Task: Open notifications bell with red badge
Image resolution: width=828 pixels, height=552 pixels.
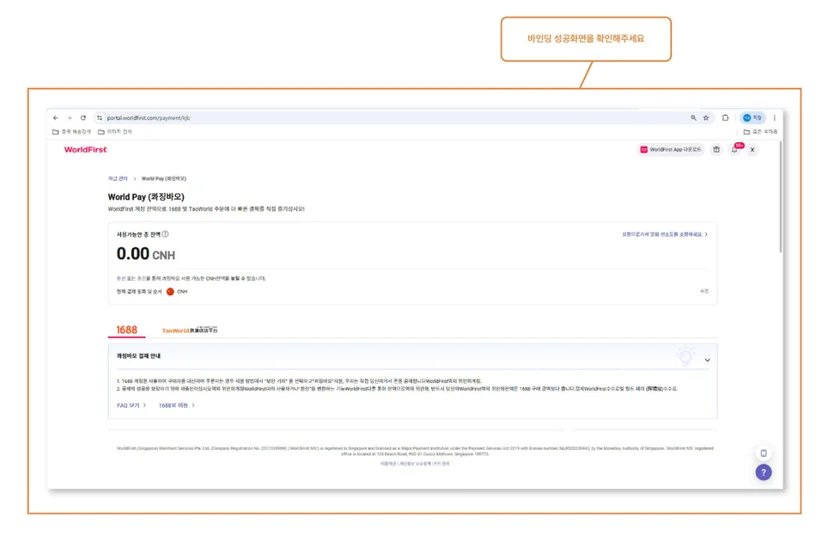Action: [x=735, y=149]
